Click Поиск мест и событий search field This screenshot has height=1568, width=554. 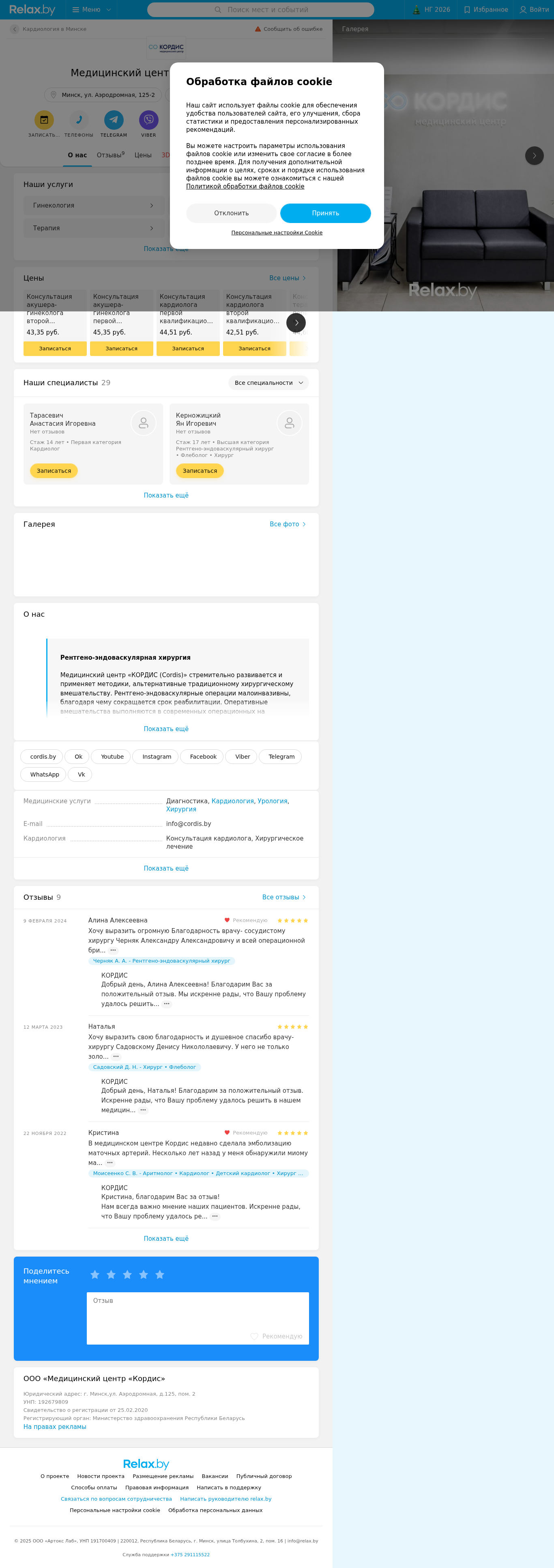click(260, 10)
